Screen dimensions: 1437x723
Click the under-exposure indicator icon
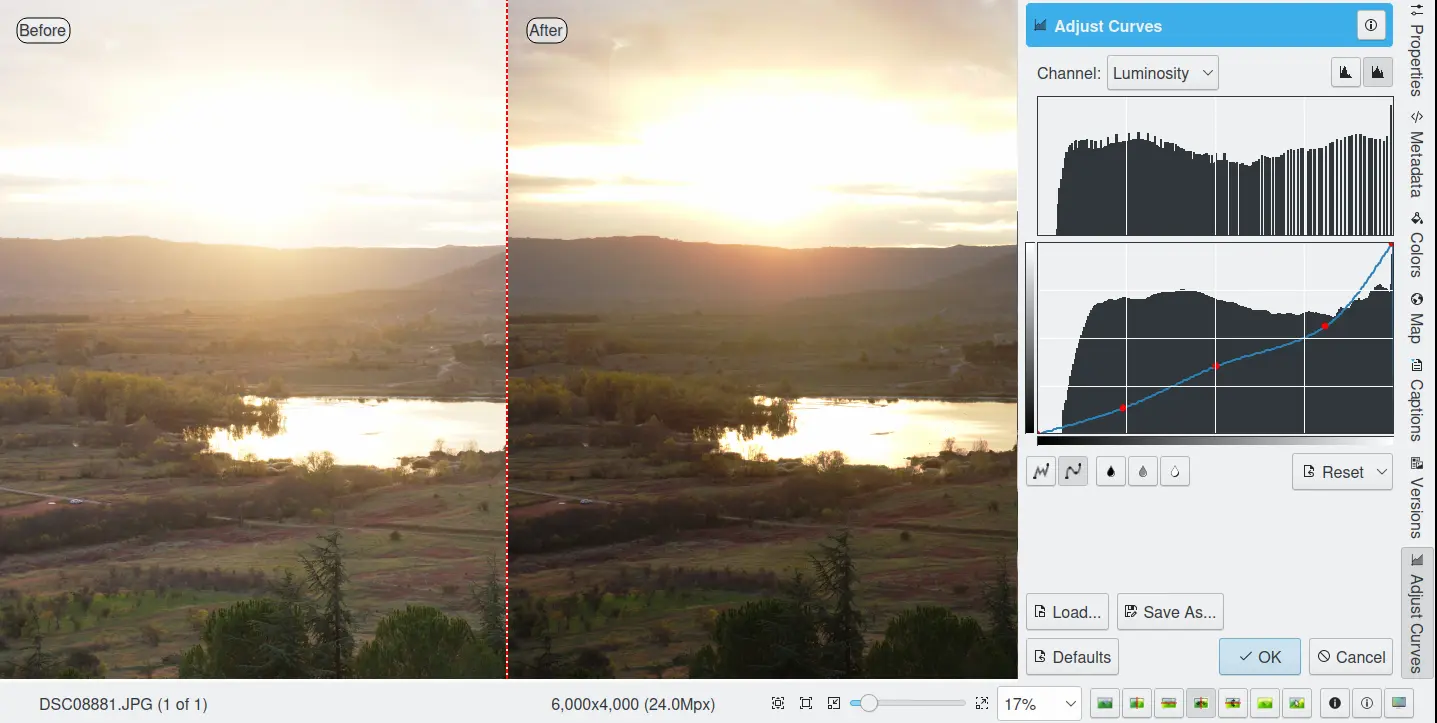[1334, 704]
